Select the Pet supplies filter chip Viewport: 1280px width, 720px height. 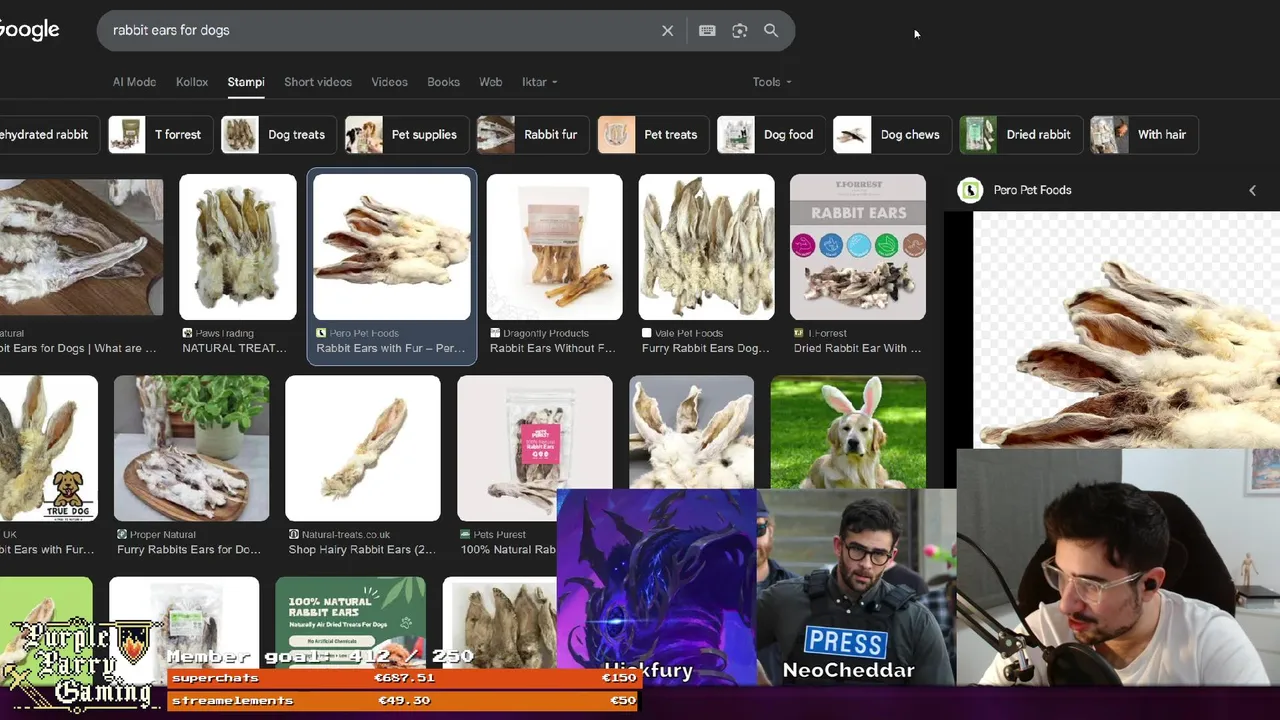click(x=407, y=135)
